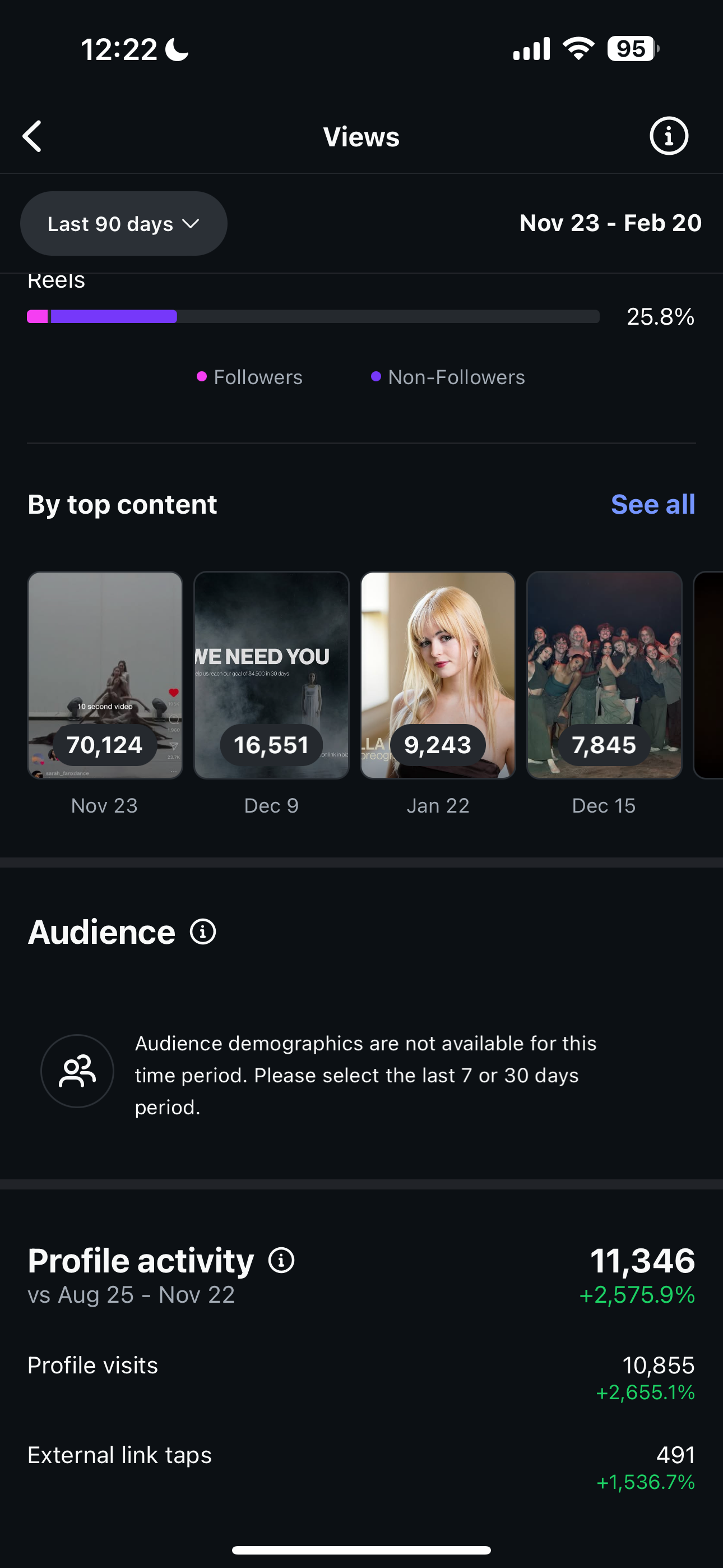Tap the moon focus mode icon

[x=178, y=49]
